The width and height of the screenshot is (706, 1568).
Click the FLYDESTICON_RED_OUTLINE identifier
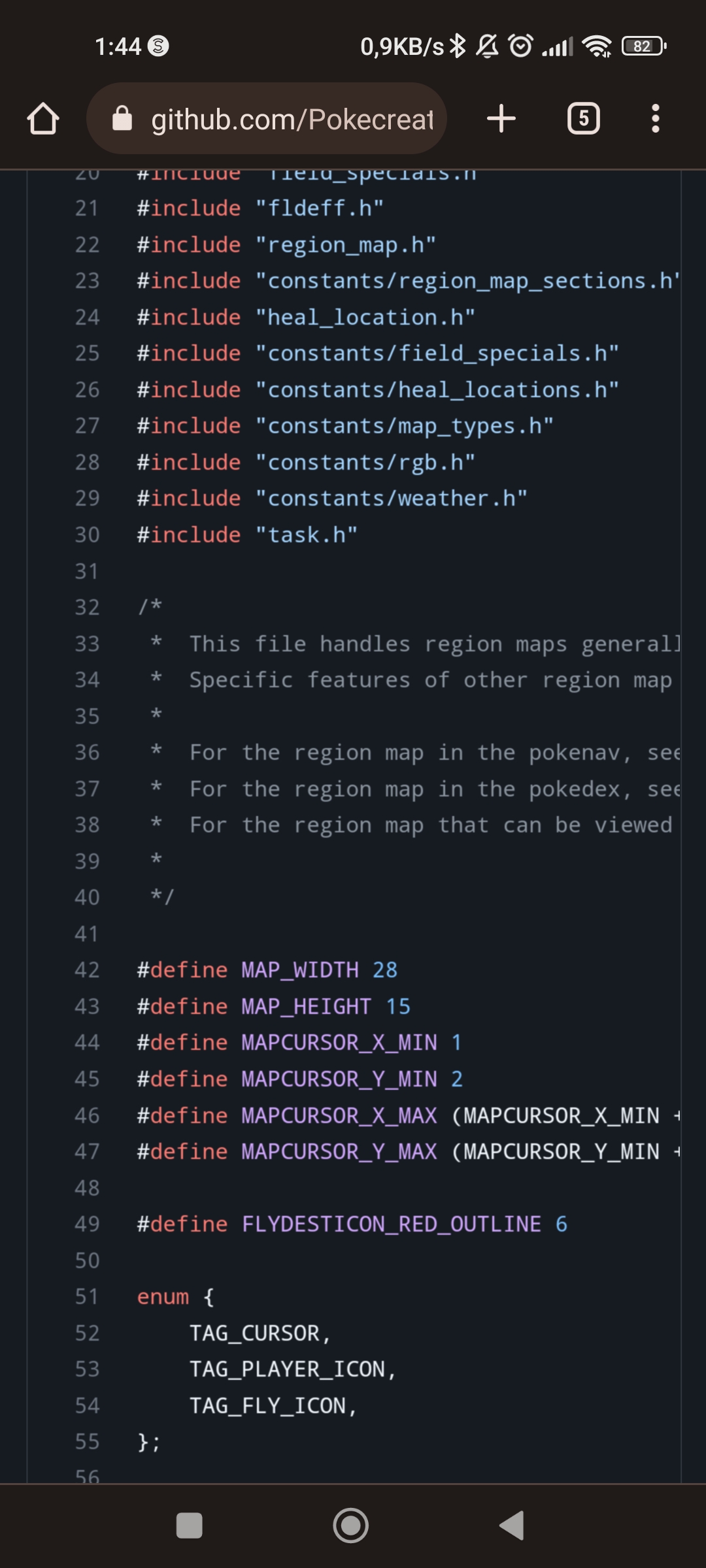pyautogui.click(x=391, y=1224)
